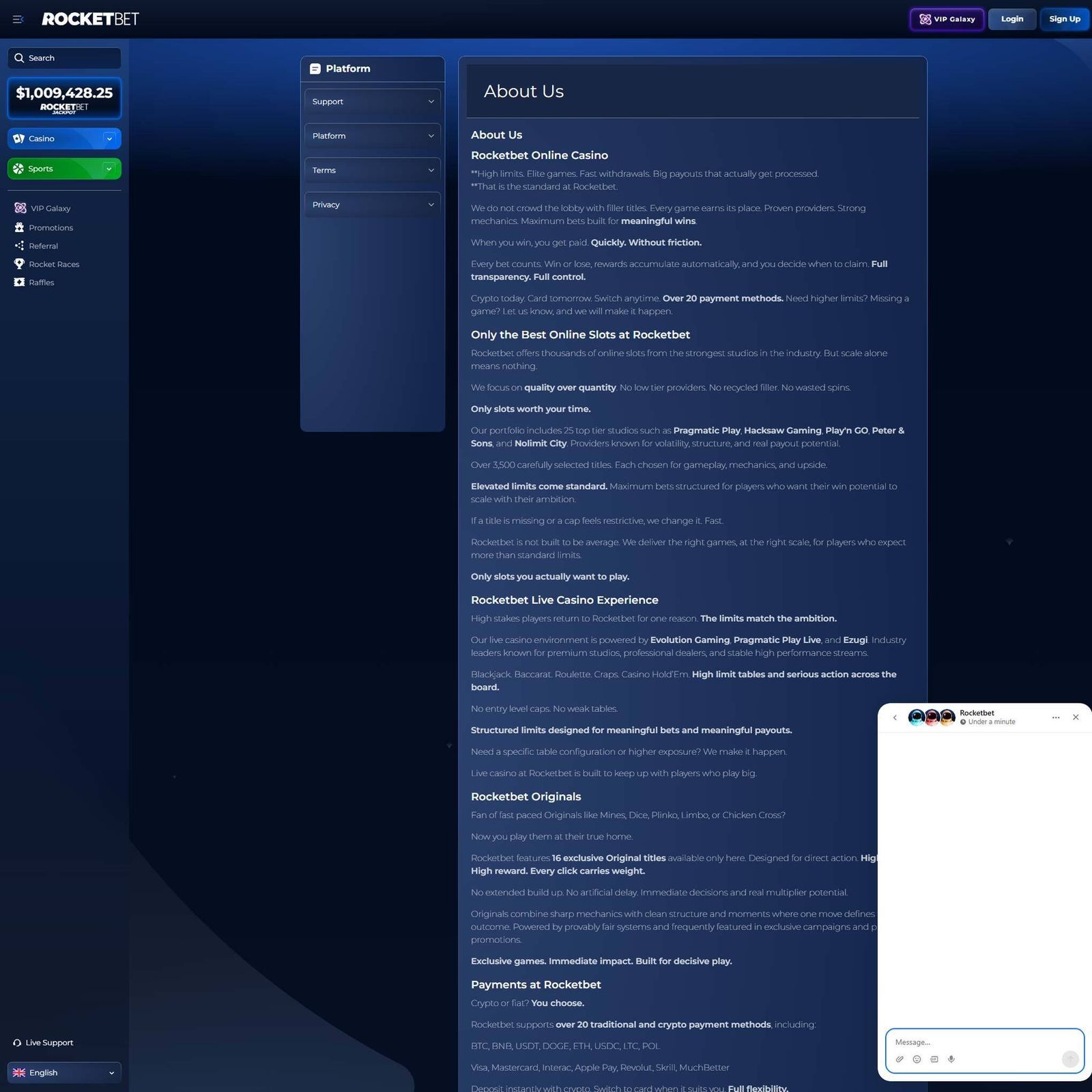Image resolution: width=1092 pixels, height=1092 pixels.
Task: Click the 'Rocketbet Originals' heading
Action: pyautogui.click(x=526, y=797)
